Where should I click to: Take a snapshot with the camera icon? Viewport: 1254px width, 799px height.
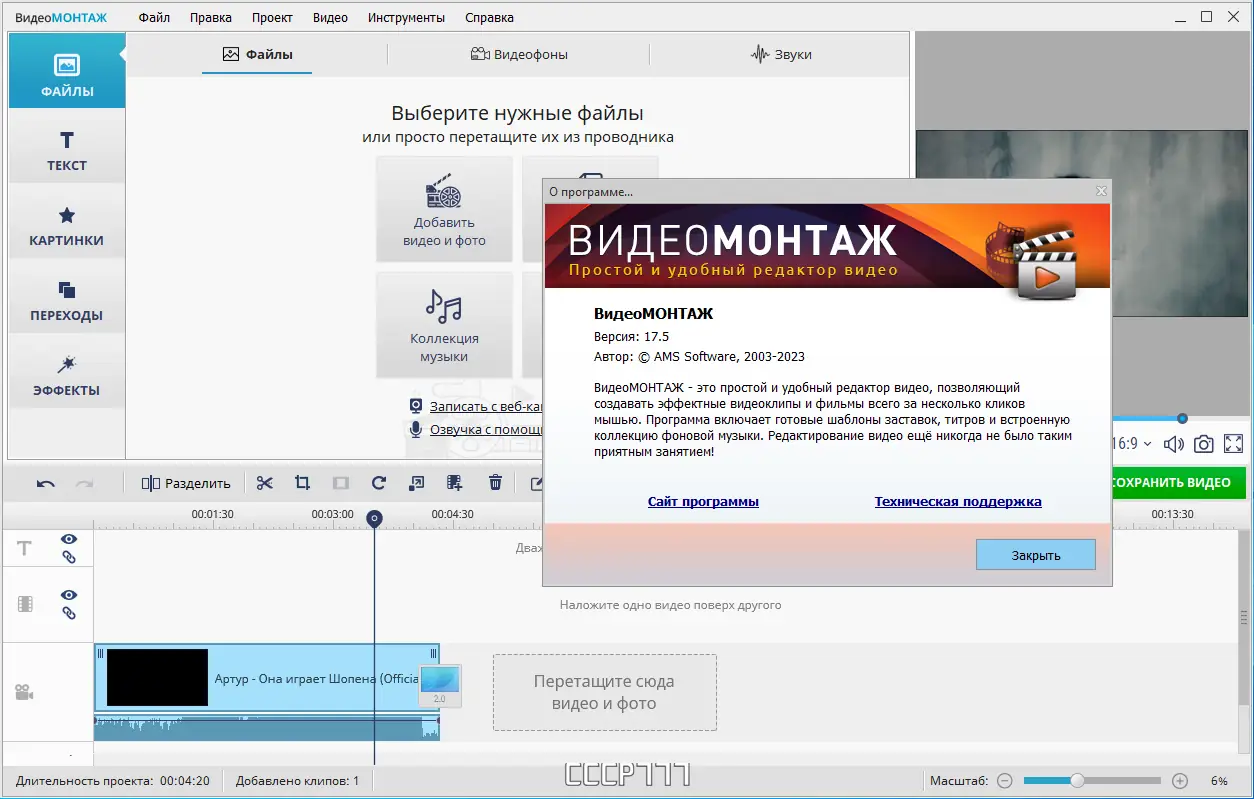(x=1204, y=444)
